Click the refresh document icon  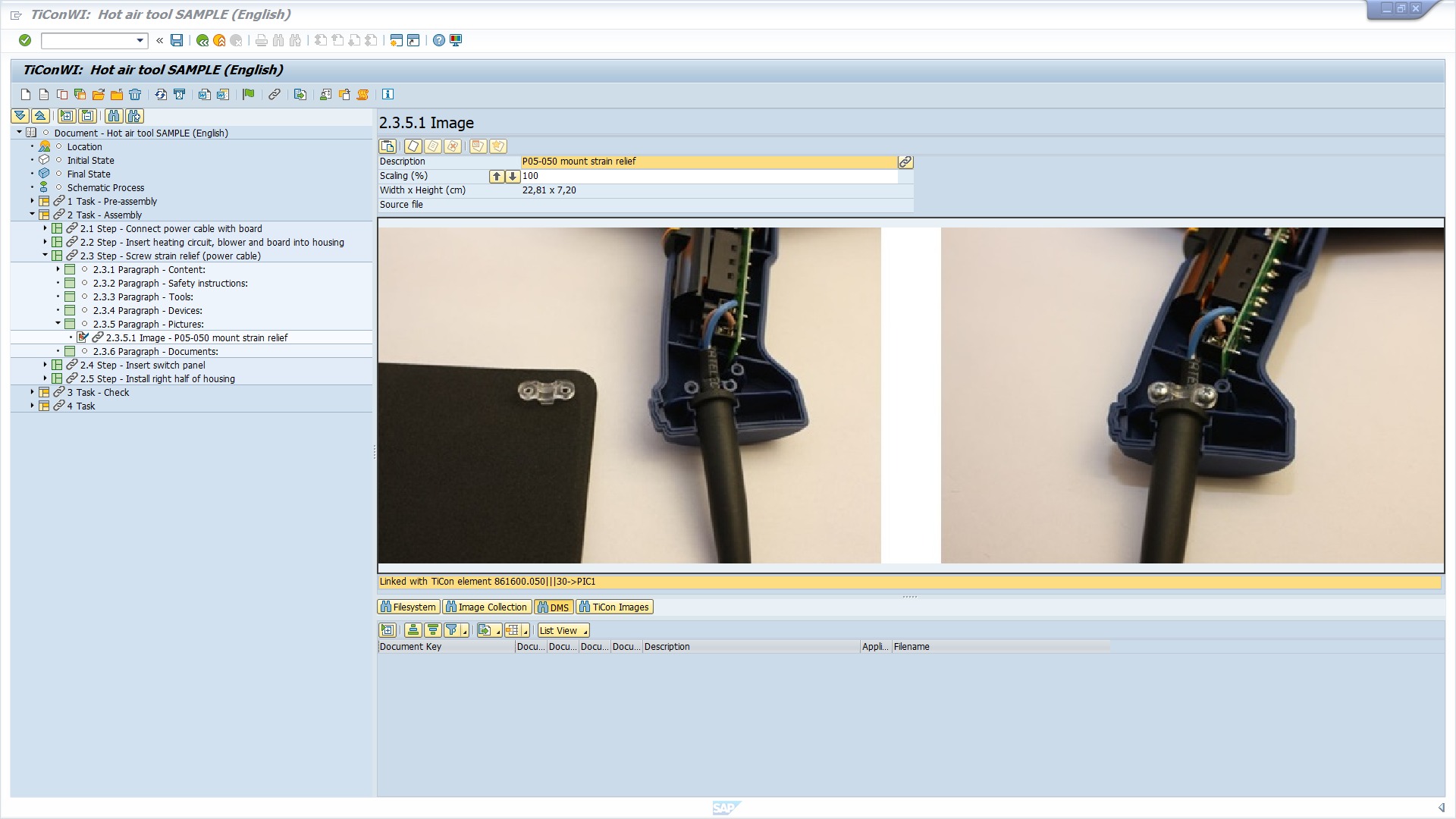[x=161, y=94]
